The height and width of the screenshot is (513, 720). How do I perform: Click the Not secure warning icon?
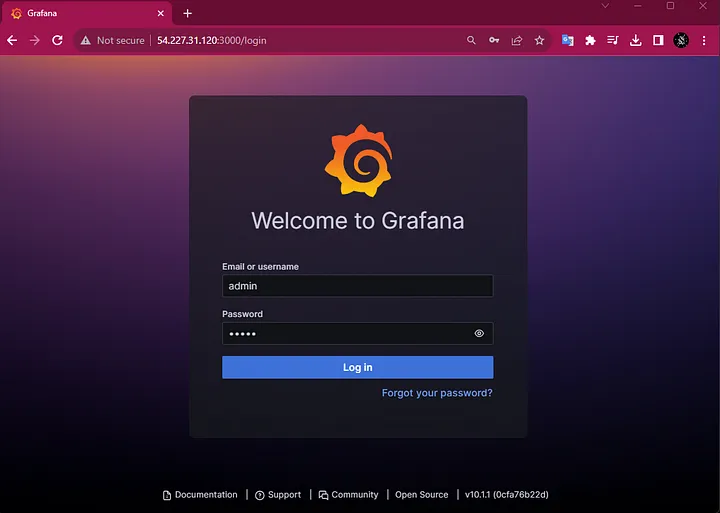tap(85, 40)
